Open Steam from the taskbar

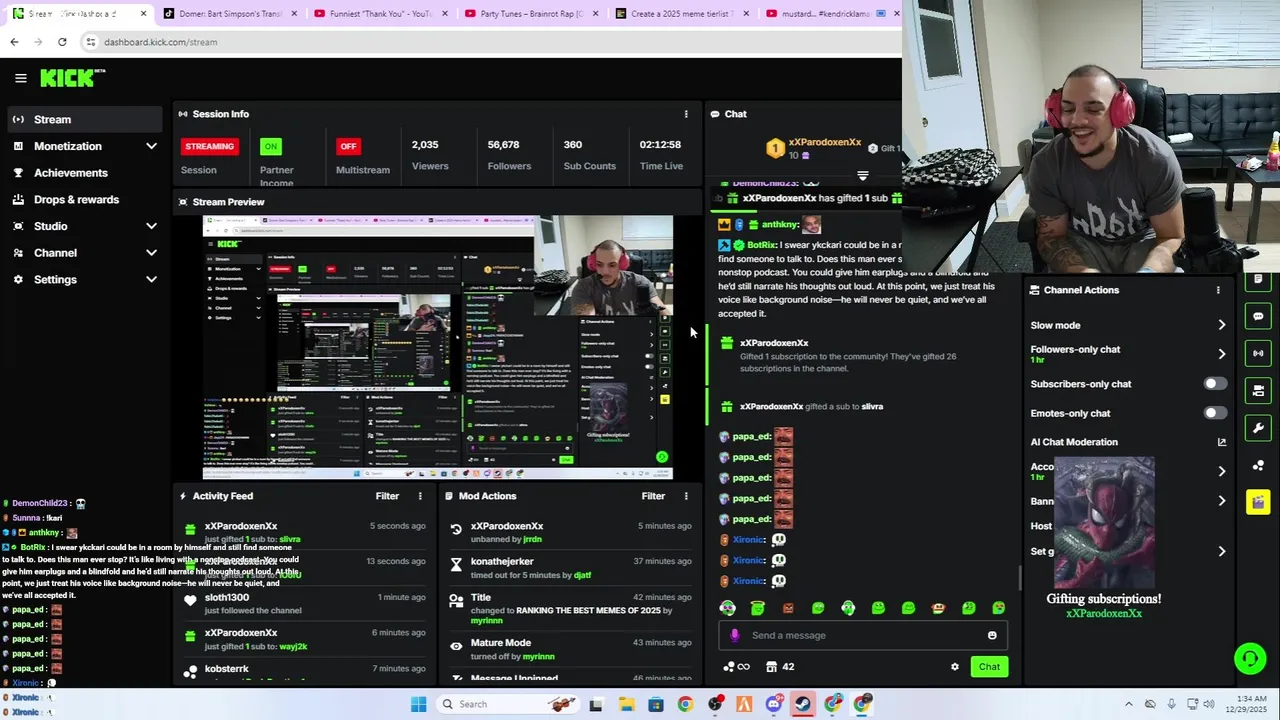(x=803, y=704)
